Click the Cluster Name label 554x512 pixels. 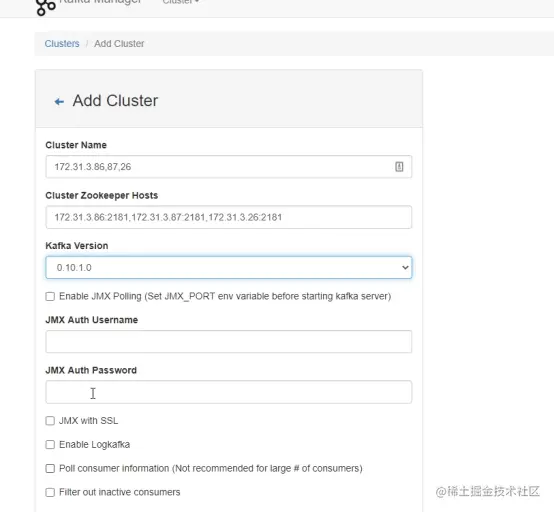[x=76, y=145]
